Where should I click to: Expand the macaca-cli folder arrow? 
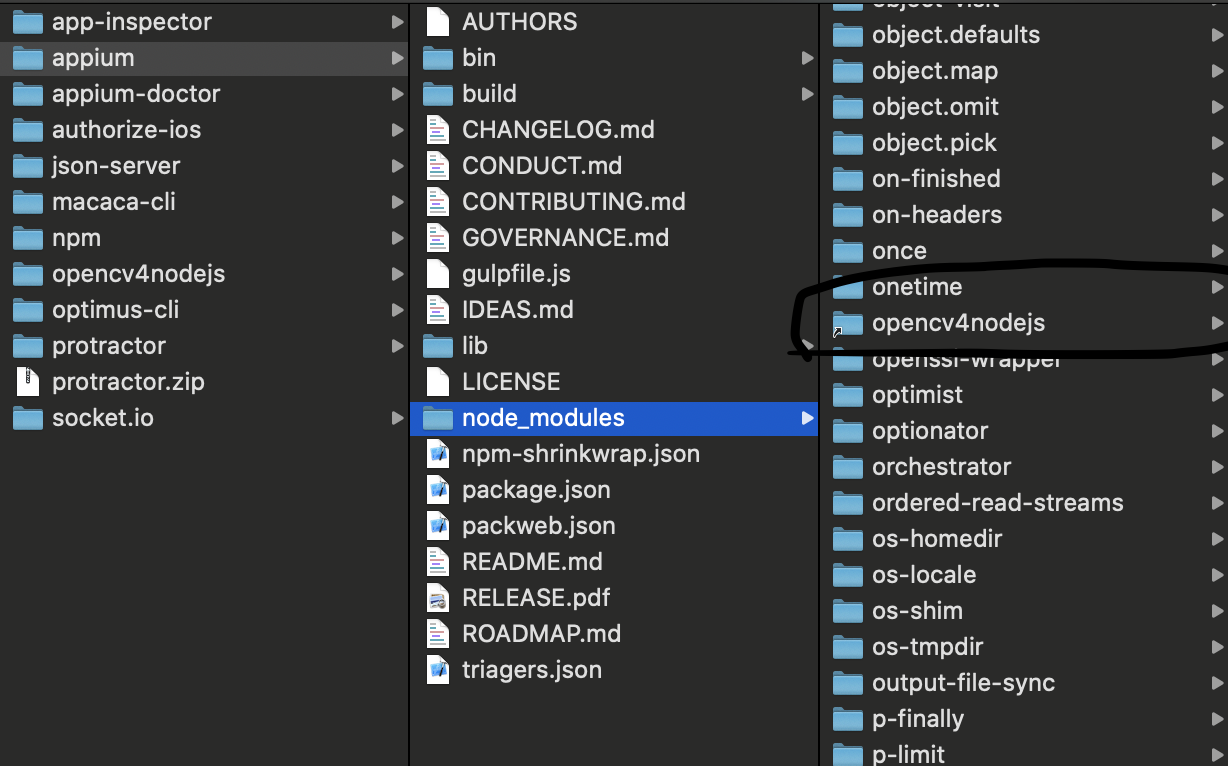tap(398, 202)
